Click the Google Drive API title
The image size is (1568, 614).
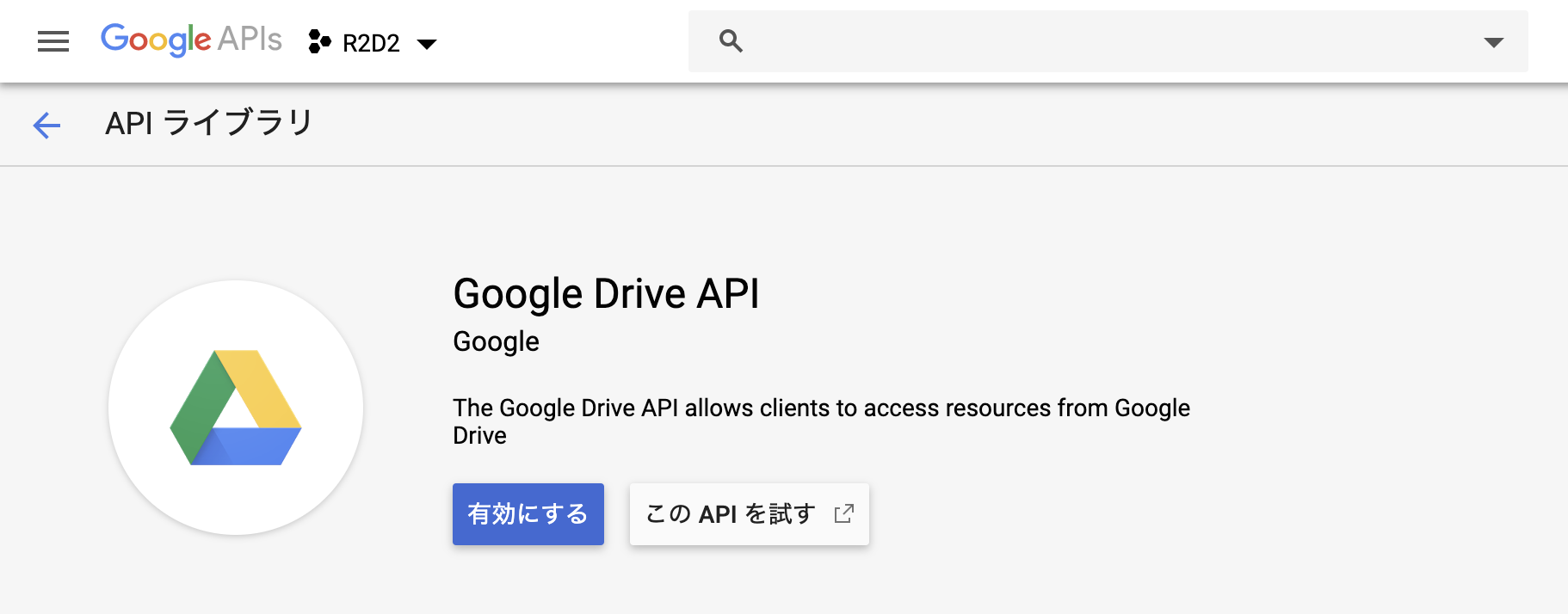point(606,294)
